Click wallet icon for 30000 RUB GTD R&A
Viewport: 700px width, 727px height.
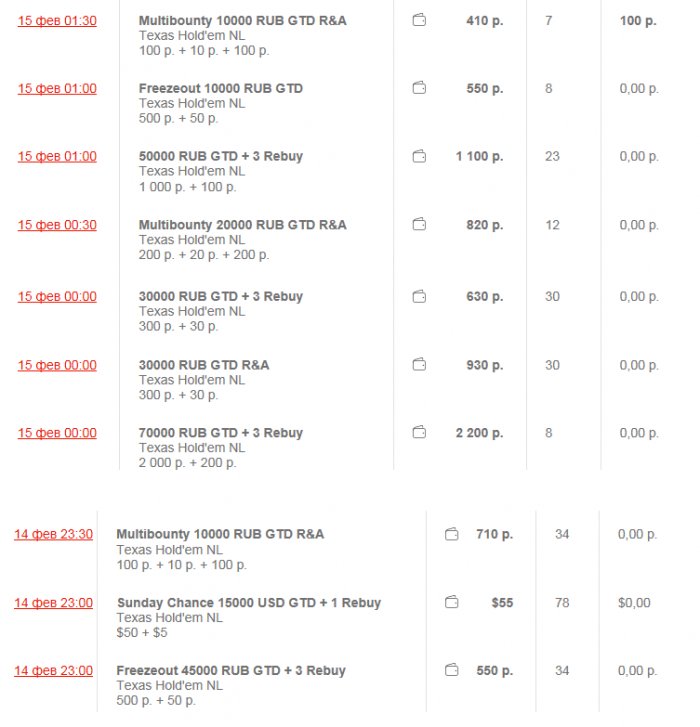tap(419, 365)
